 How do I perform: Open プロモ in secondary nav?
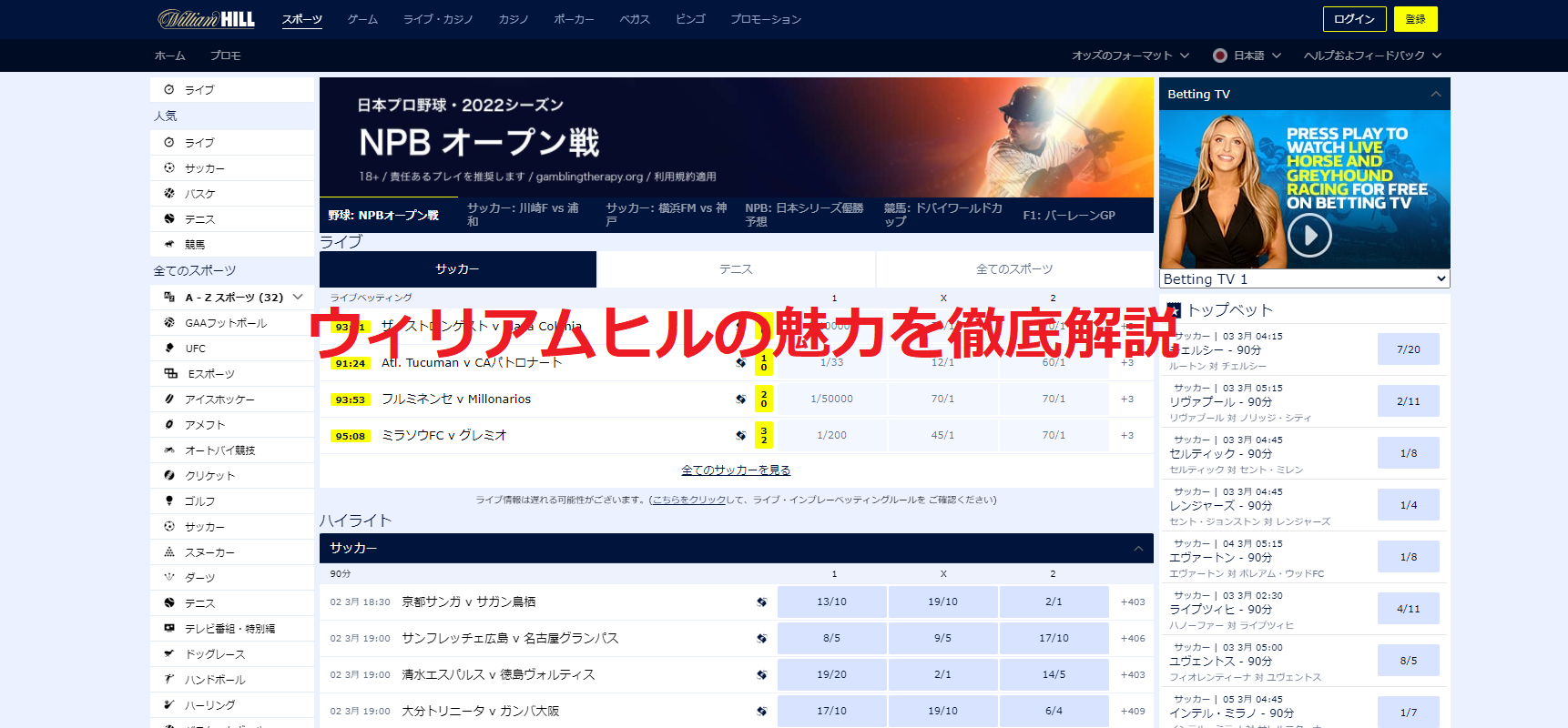[226, 56]
